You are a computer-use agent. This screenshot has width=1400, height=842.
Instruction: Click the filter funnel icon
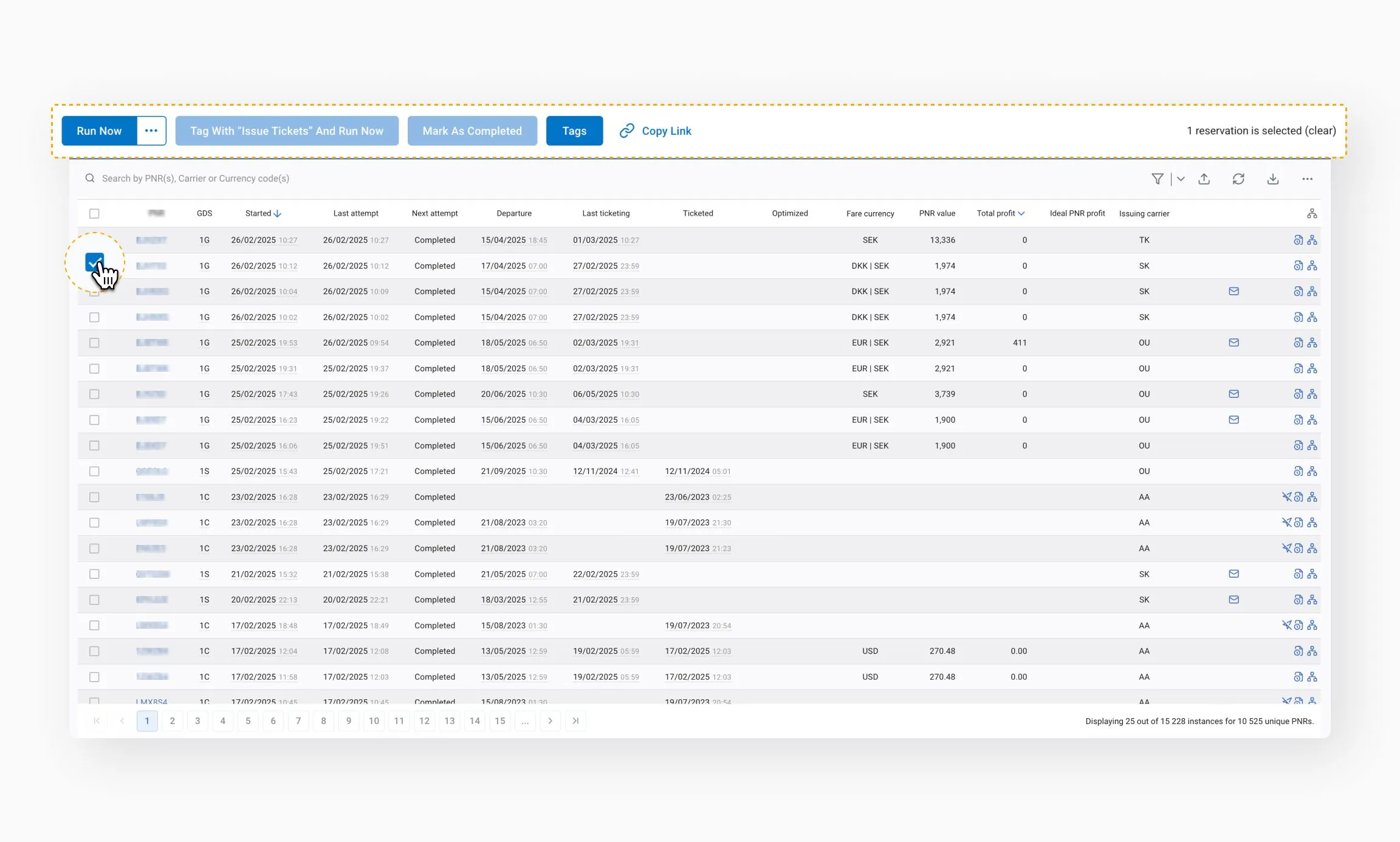[1157, 179]
